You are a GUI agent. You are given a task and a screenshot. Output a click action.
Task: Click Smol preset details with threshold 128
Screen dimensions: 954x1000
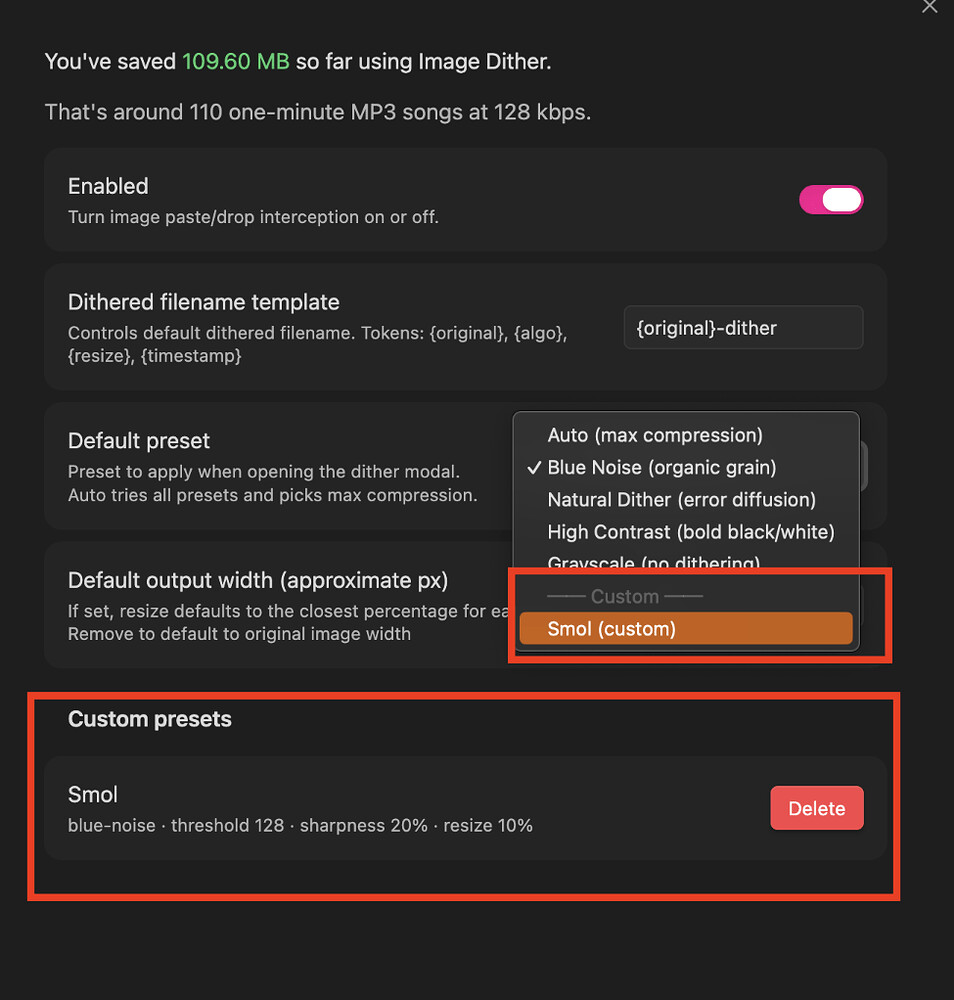pos(300,825)
